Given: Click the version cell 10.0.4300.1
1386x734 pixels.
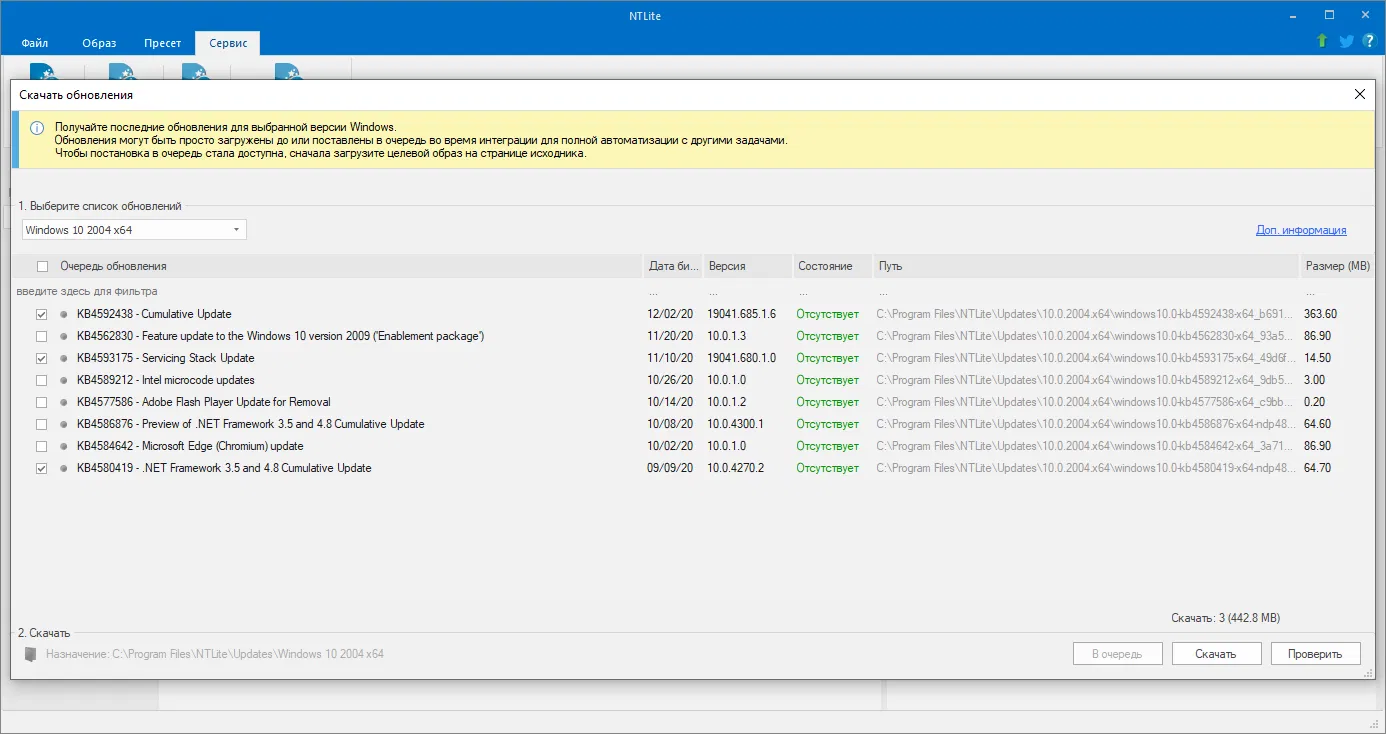Looking at the screenshot, I should coord(735,424).
